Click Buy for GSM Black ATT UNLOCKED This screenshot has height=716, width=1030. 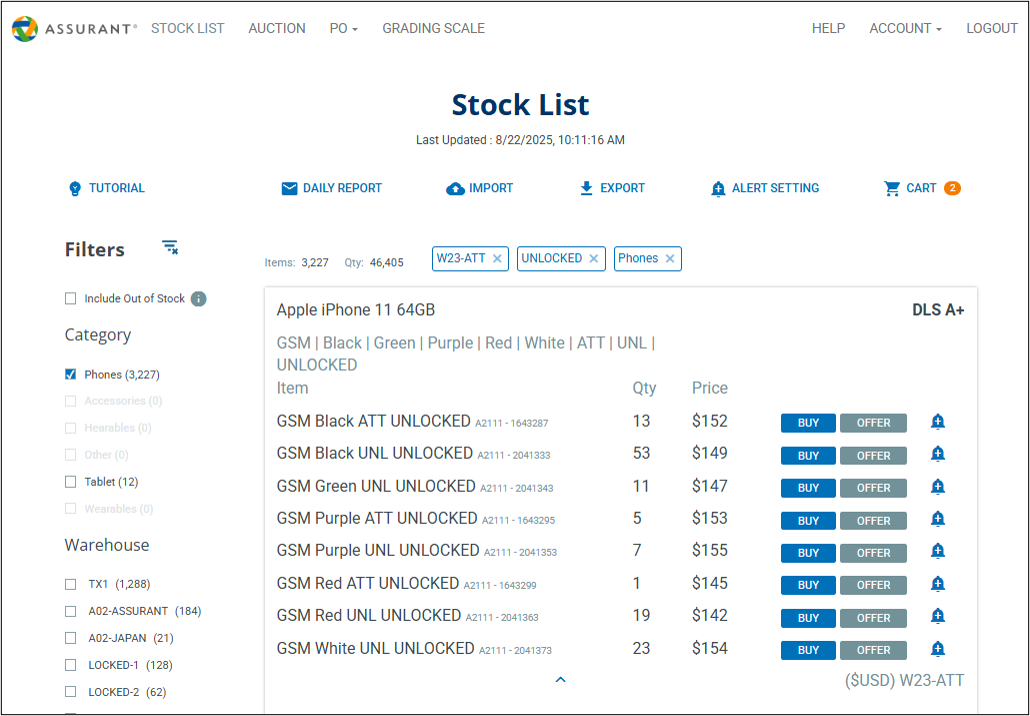pos(808,423)
